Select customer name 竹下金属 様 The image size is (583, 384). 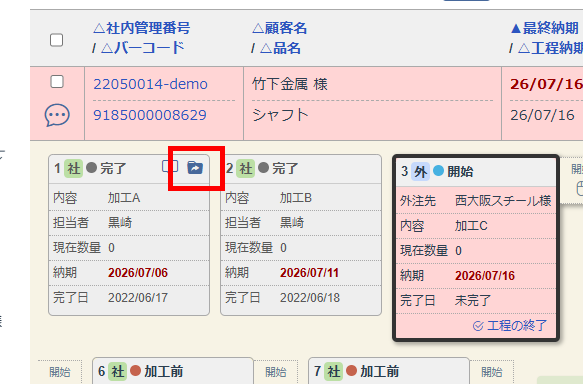290,84
